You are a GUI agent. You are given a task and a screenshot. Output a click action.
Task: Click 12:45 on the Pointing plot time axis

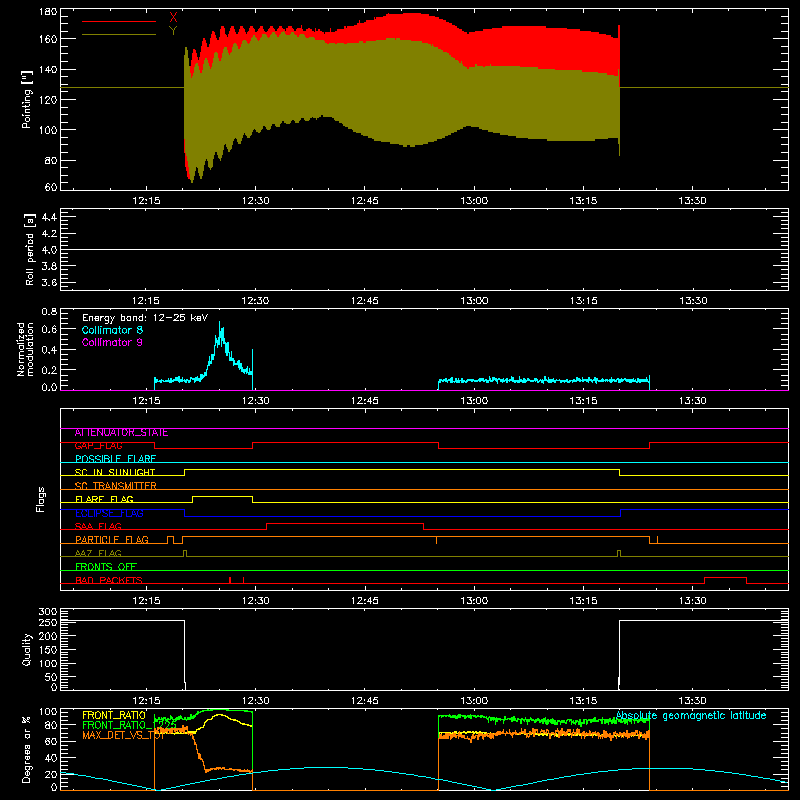point(365,201)
